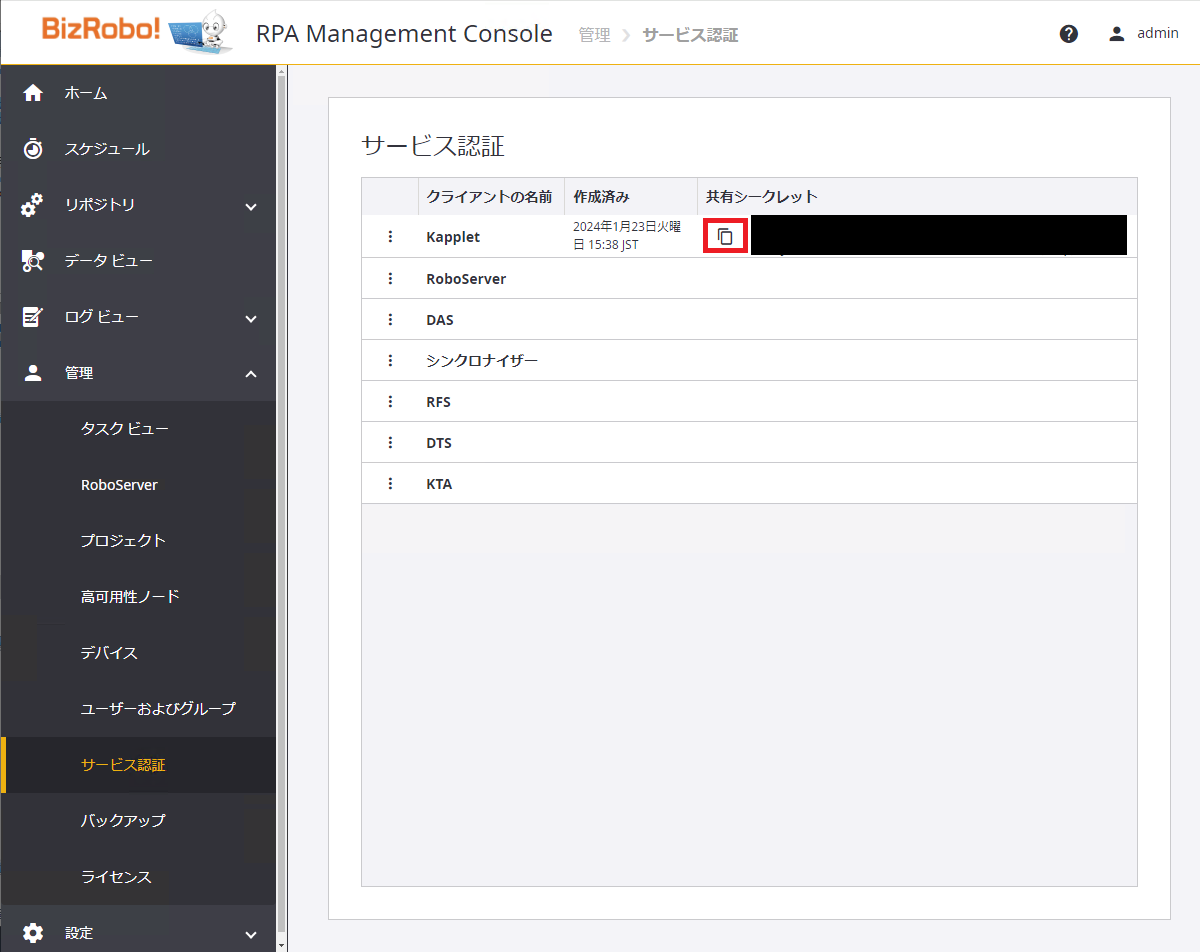The width and height of the screenshot is (1200, 952).
Task: Click サービス認証 in the breadcrumb
Action: pos(690,35)
